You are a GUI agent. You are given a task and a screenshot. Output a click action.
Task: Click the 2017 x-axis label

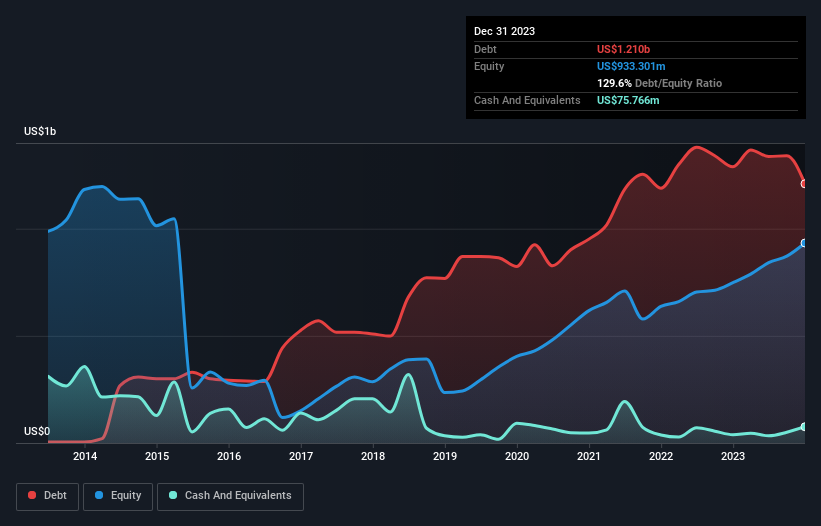tap(301, 456)
